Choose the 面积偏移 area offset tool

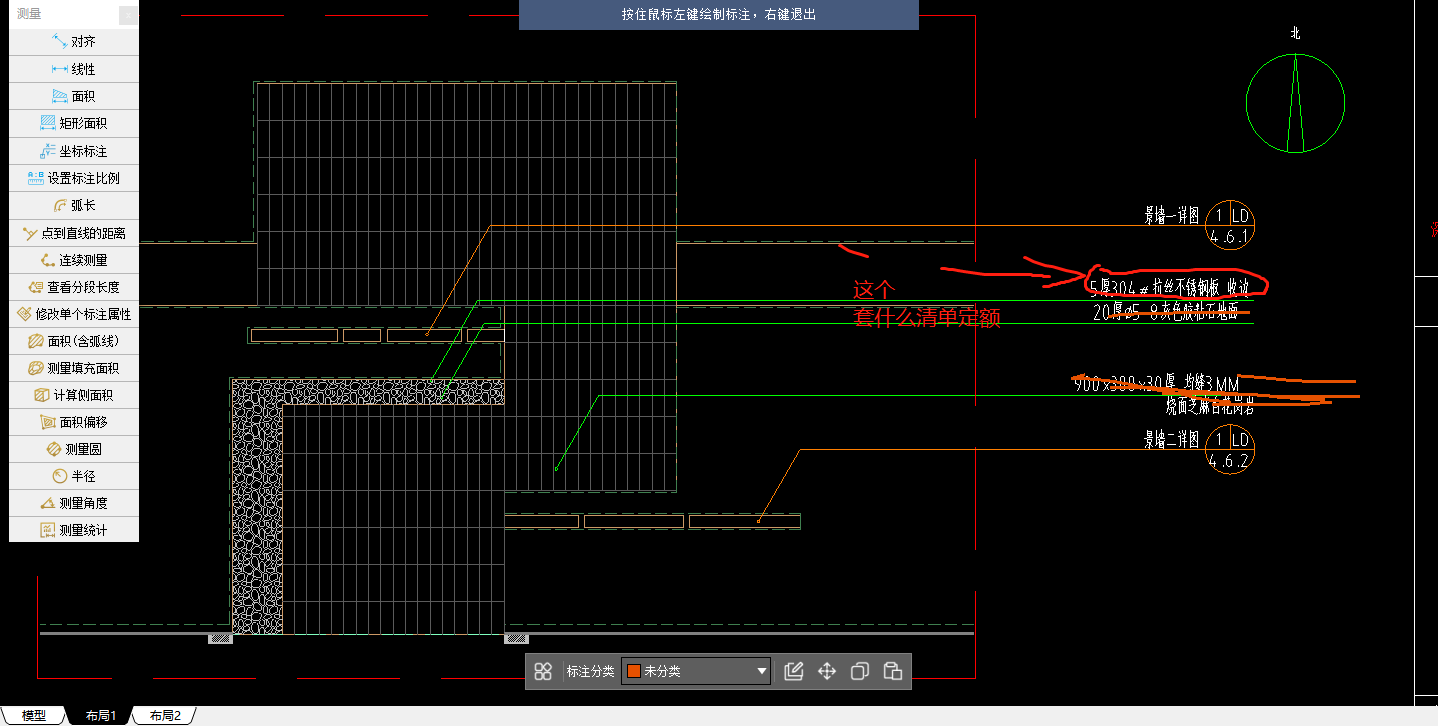[x=74, y=422]
